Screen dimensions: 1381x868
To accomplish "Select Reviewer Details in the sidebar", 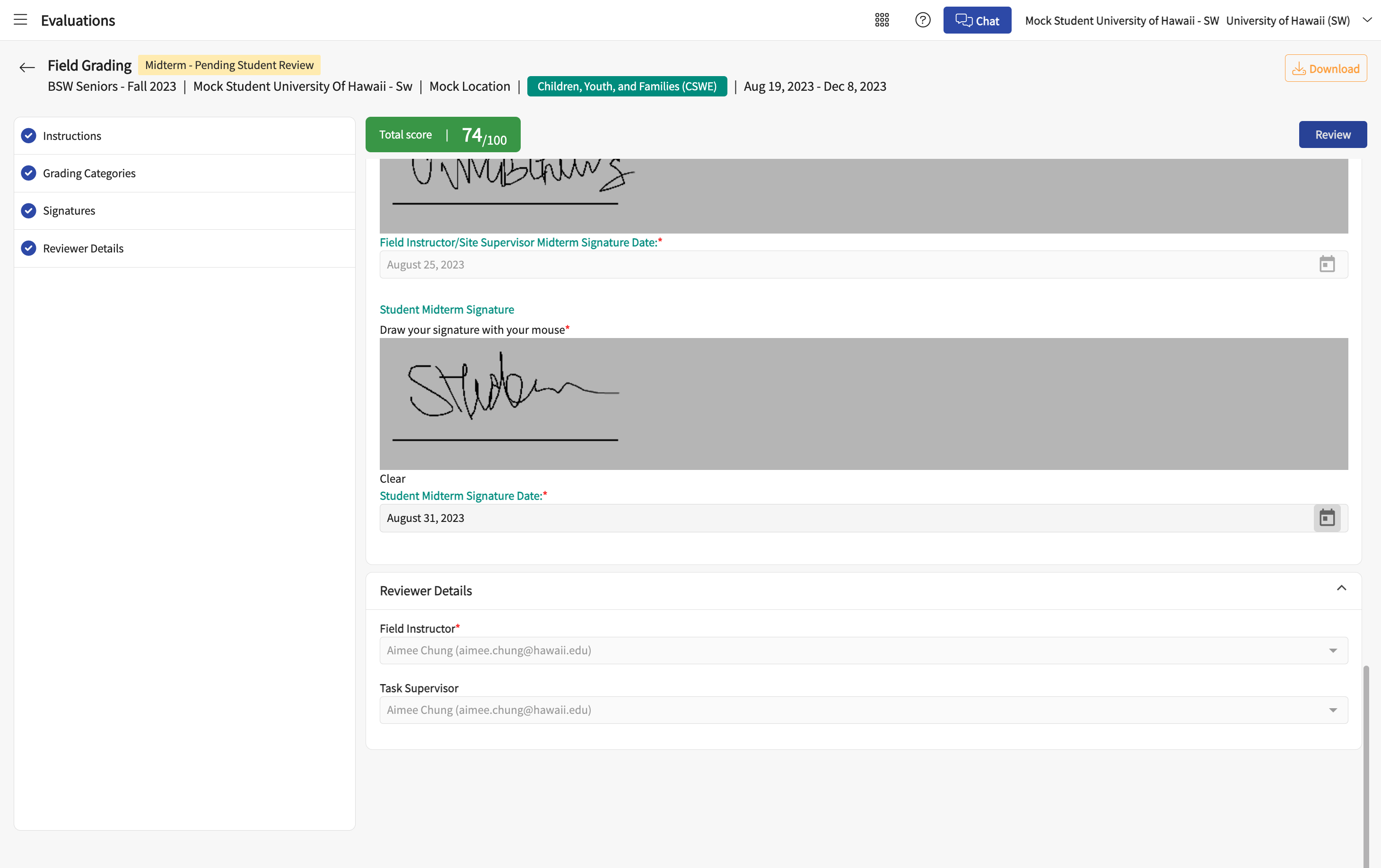I will point(184,248).
